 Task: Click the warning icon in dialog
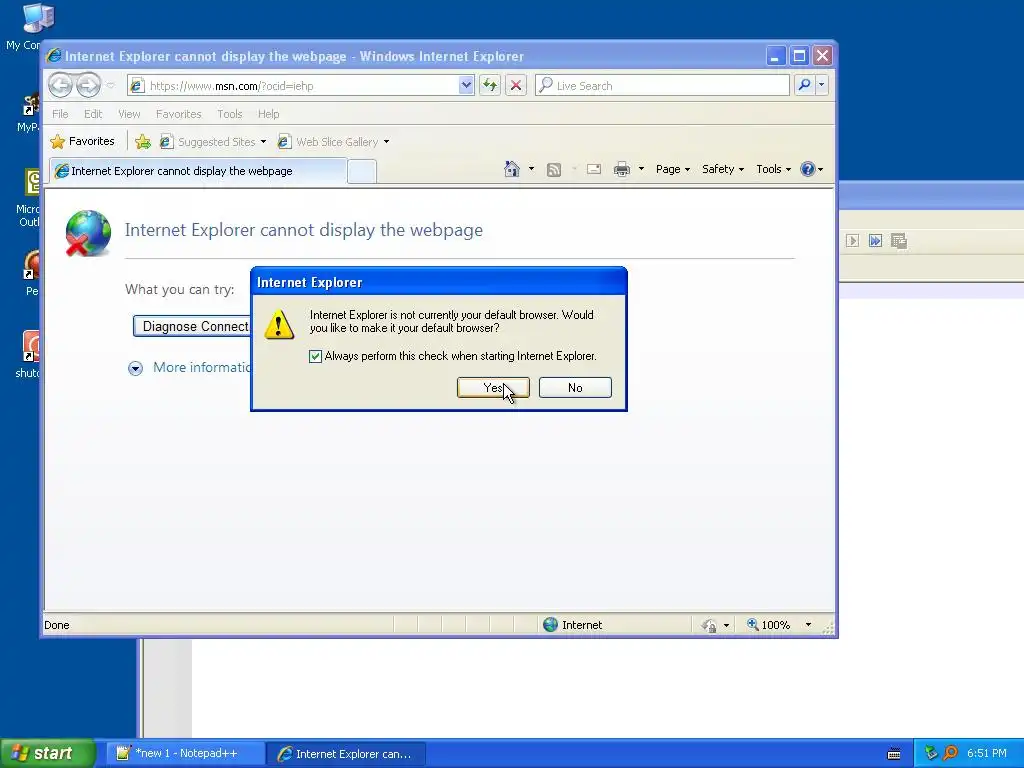pyautogui.click(x=279, y=324)
